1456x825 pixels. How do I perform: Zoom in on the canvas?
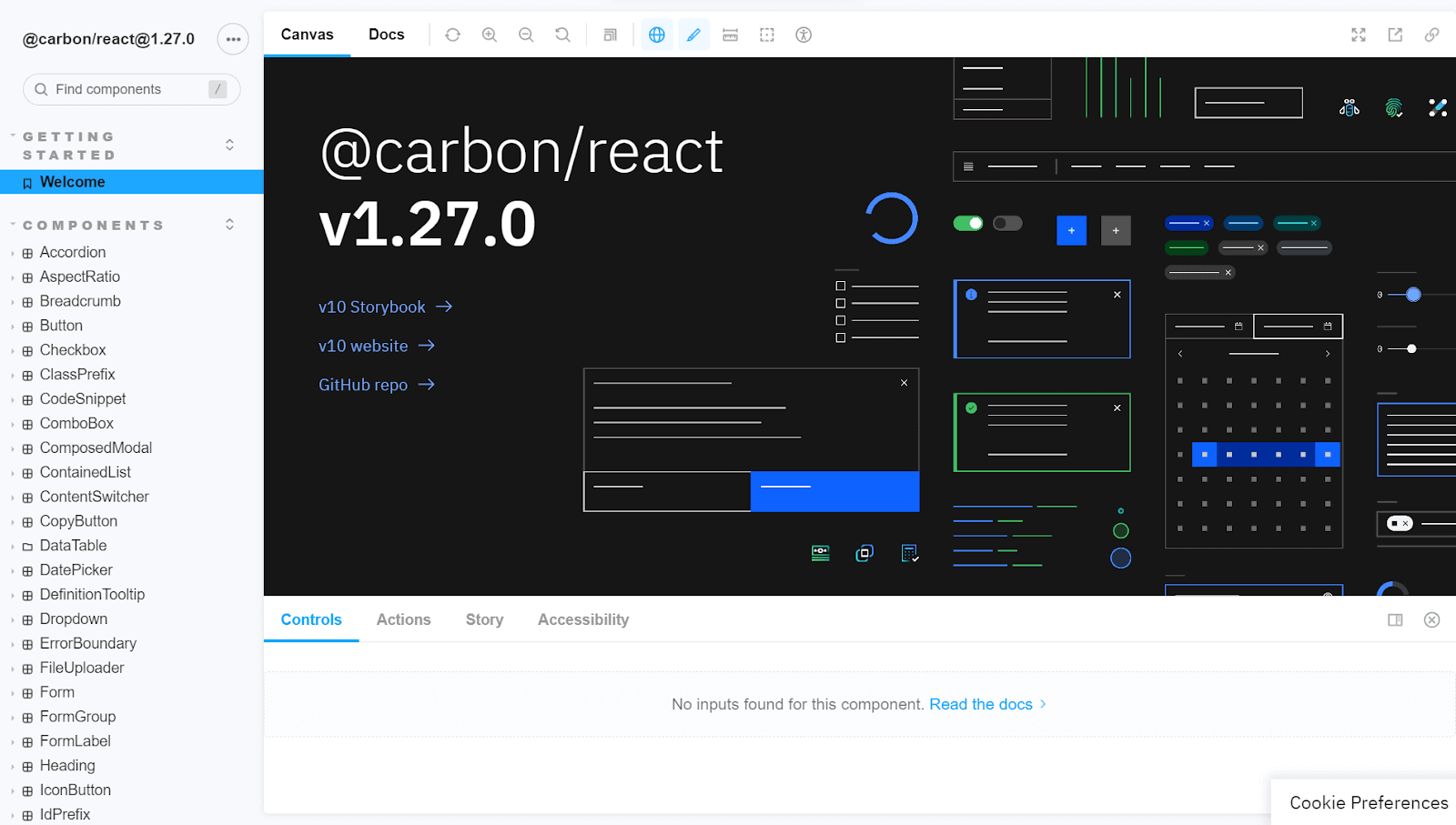point(490,35)
